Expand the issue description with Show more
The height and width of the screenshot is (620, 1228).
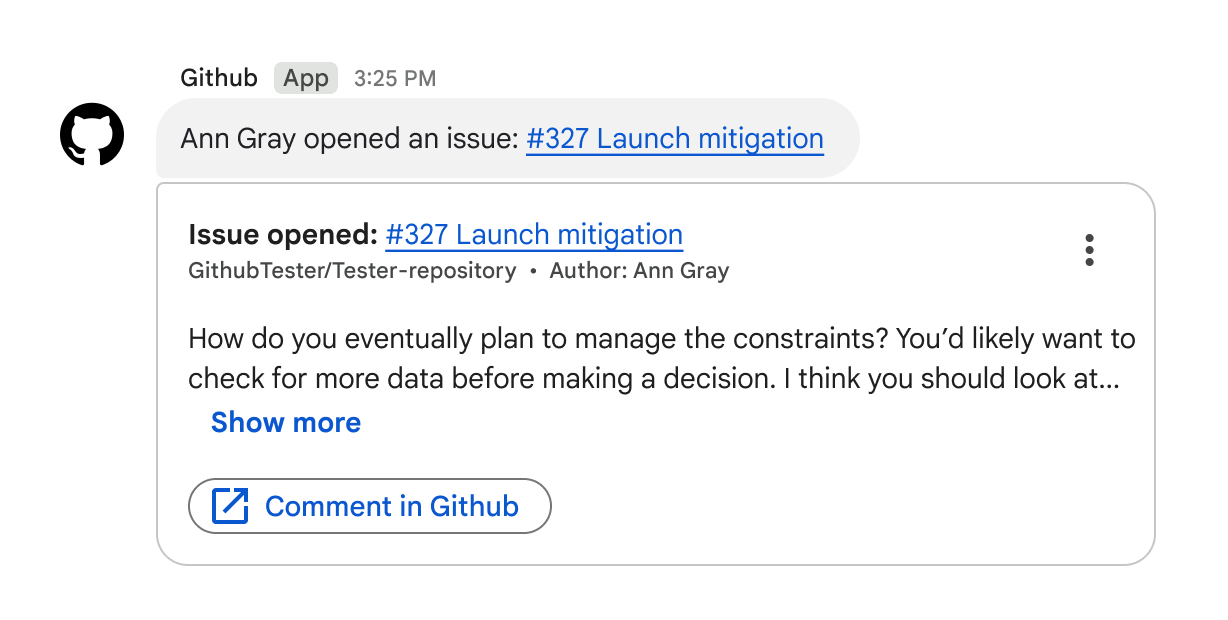click(x=285, y=422)
